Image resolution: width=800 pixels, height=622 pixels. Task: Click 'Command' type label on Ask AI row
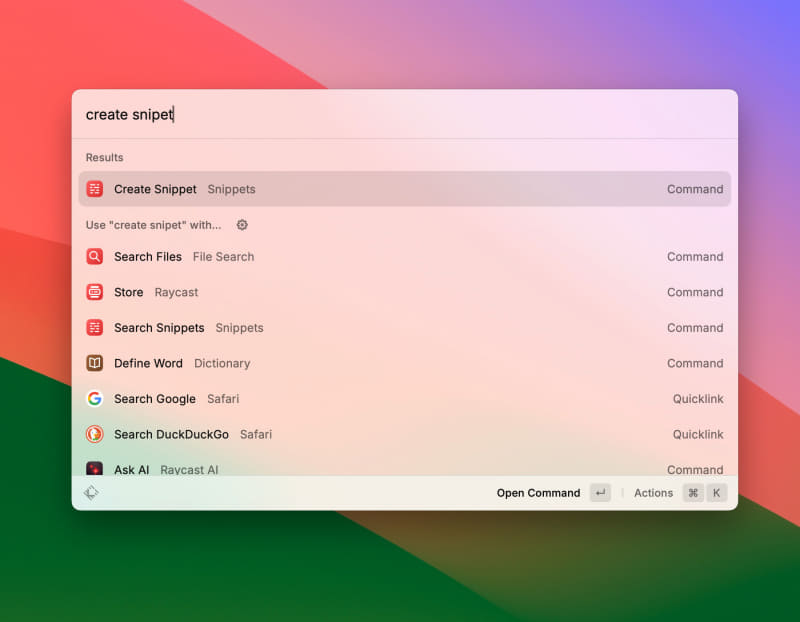pos(695,469)
